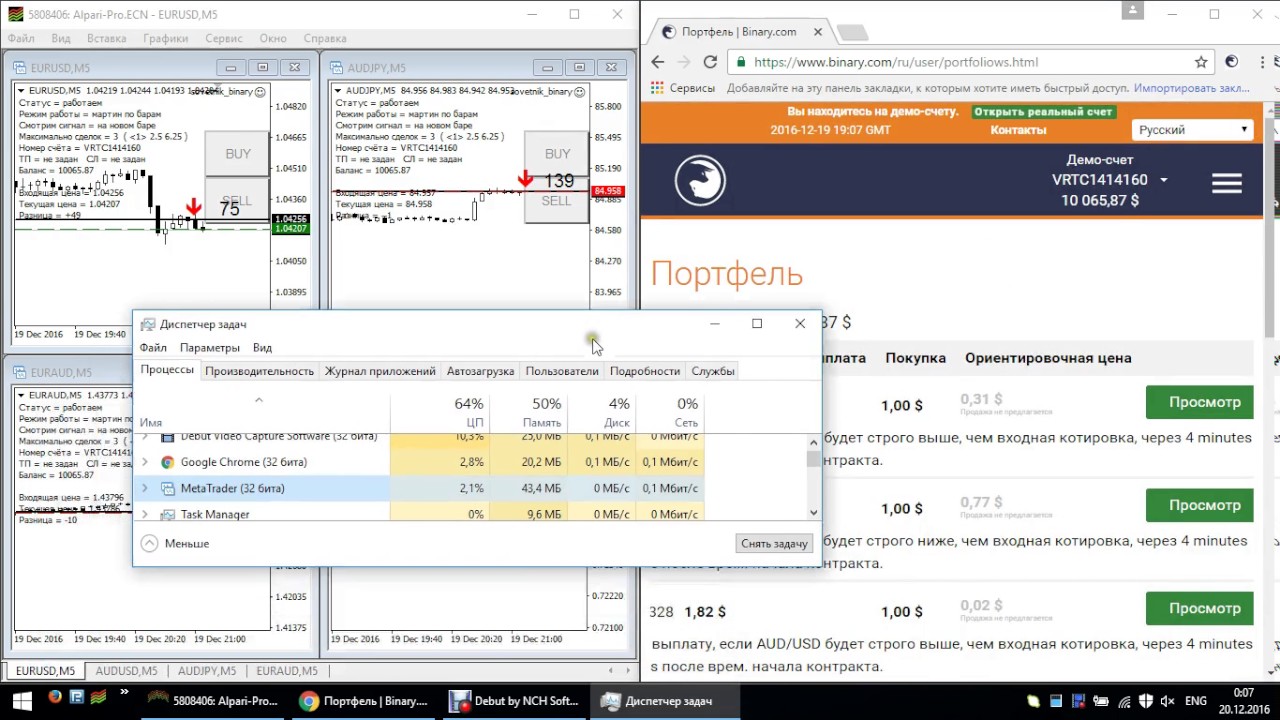This screenshot has width=1280, height=720.
Task: Switch to Подробности tab
Action: click(x=645, y=371)
